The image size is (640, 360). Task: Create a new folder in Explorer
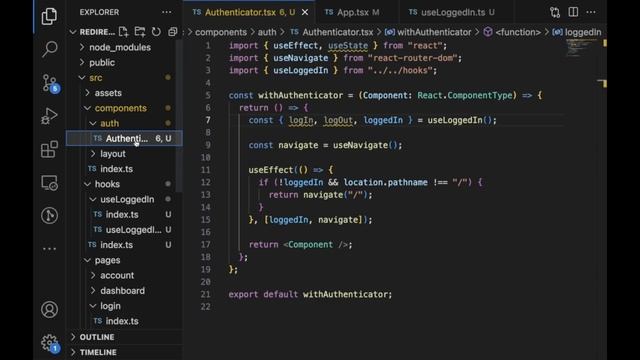pos(140,32)
